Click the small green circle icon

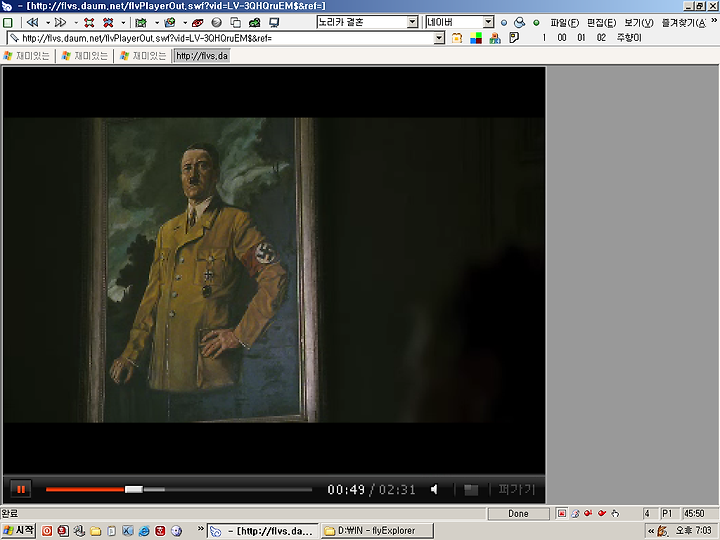[536, 22]
